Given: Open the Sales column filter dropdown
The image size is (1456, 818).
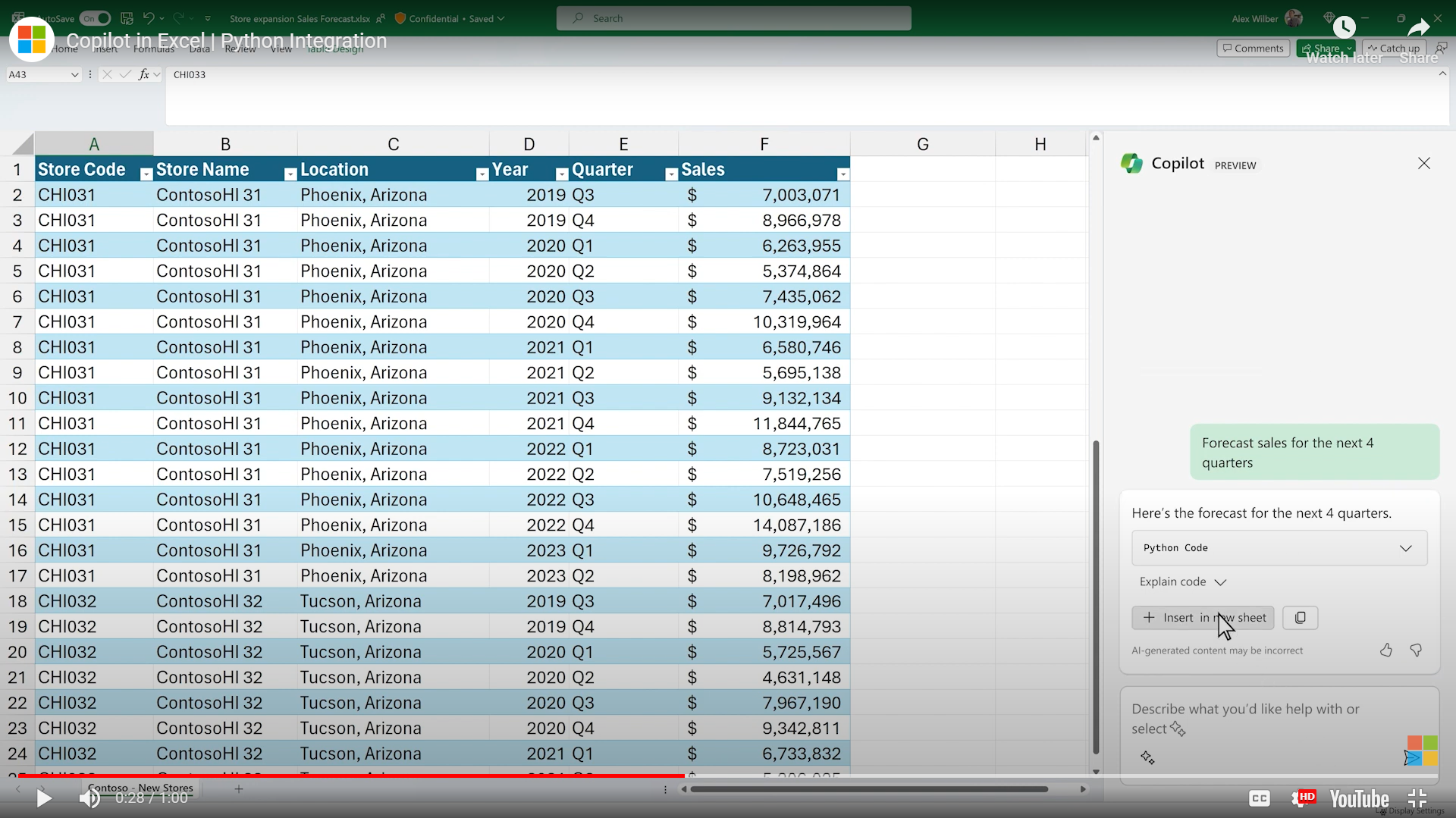Looking at the screenshot, I should pos(842,174).
